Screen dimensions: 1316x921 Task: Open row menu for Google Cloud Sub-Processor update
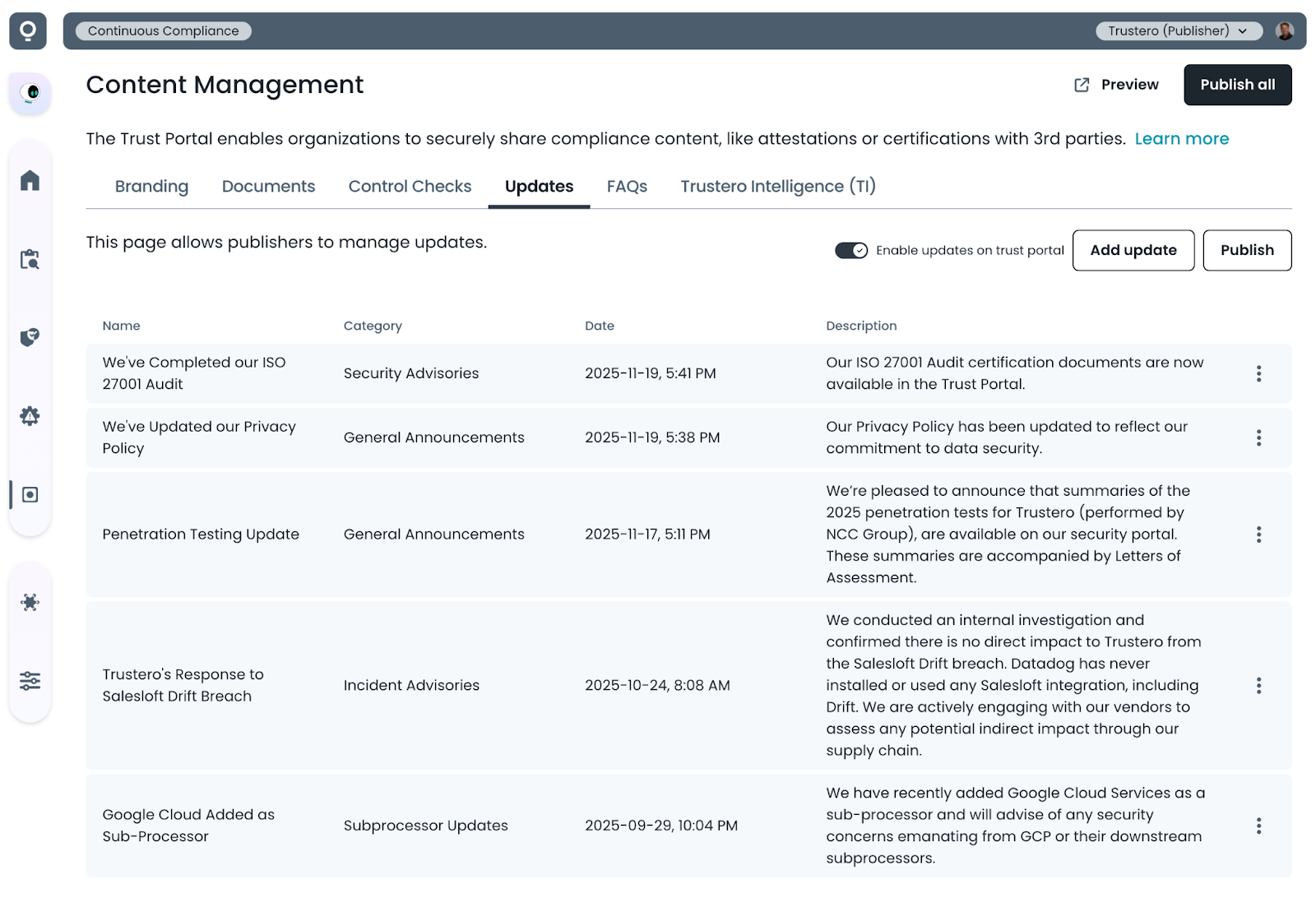[1258, 826]
